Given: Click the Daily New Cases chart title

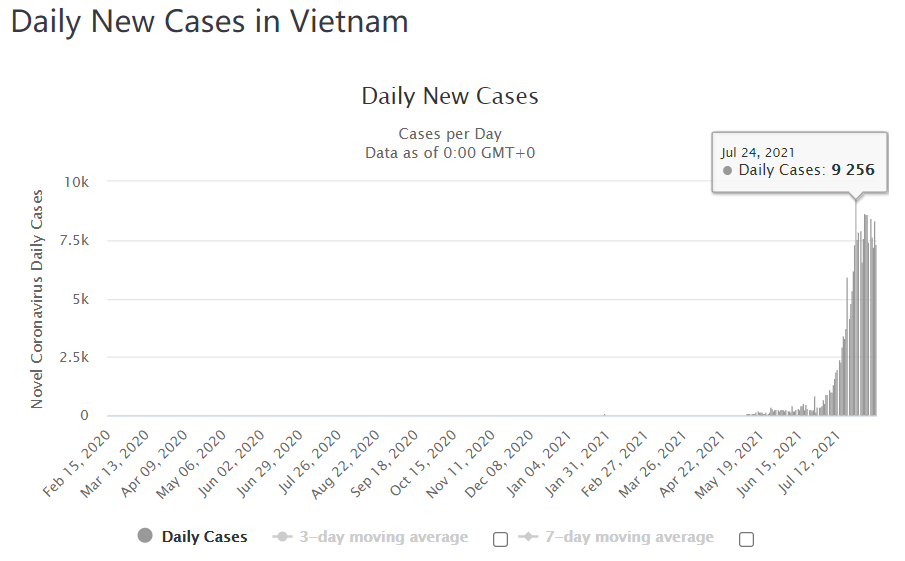Looking at the screenshot, I should 450,97.
